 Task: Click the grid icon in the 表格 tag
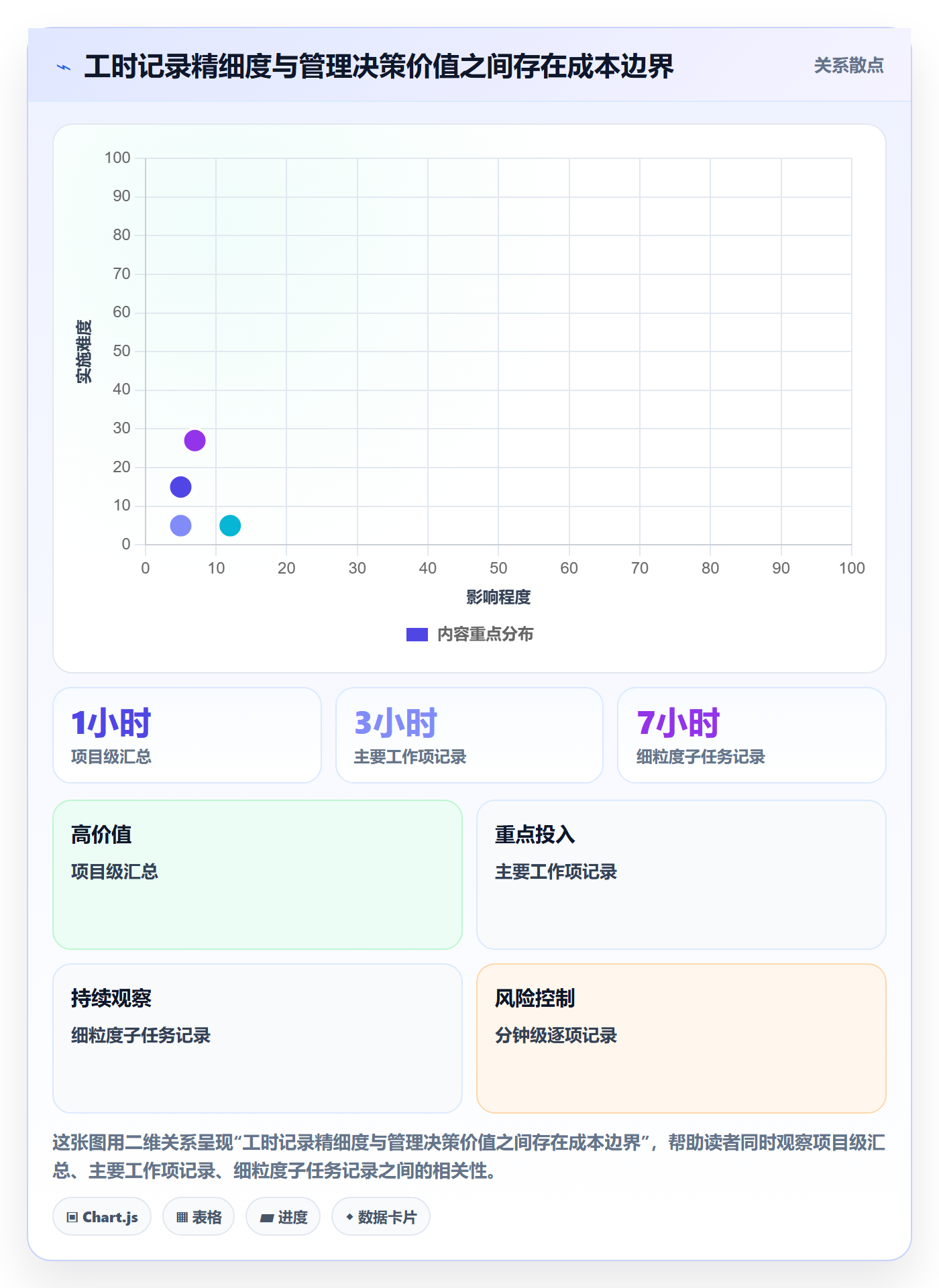tap(182, 1218)
